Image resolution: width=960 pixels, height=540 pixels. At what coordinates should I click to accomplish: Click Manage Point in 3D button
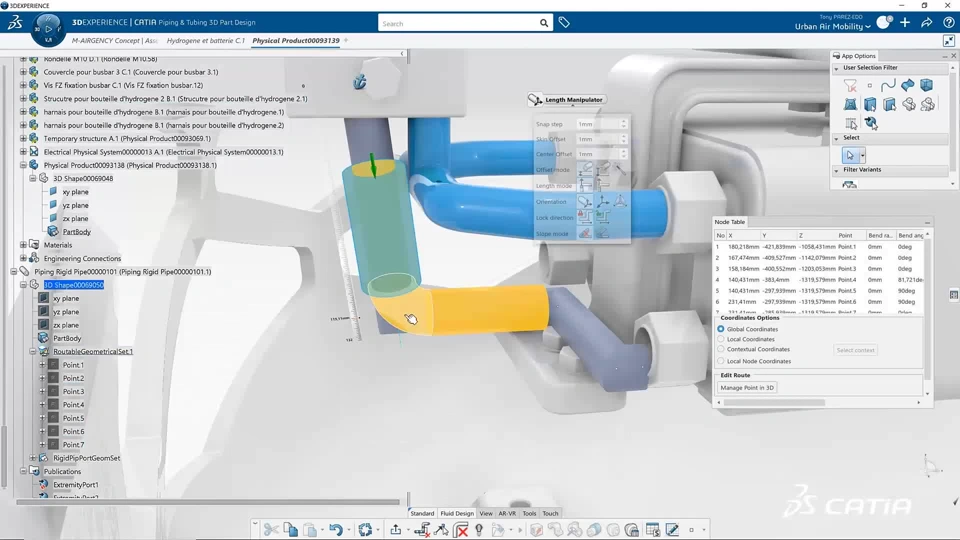(747, 388)
